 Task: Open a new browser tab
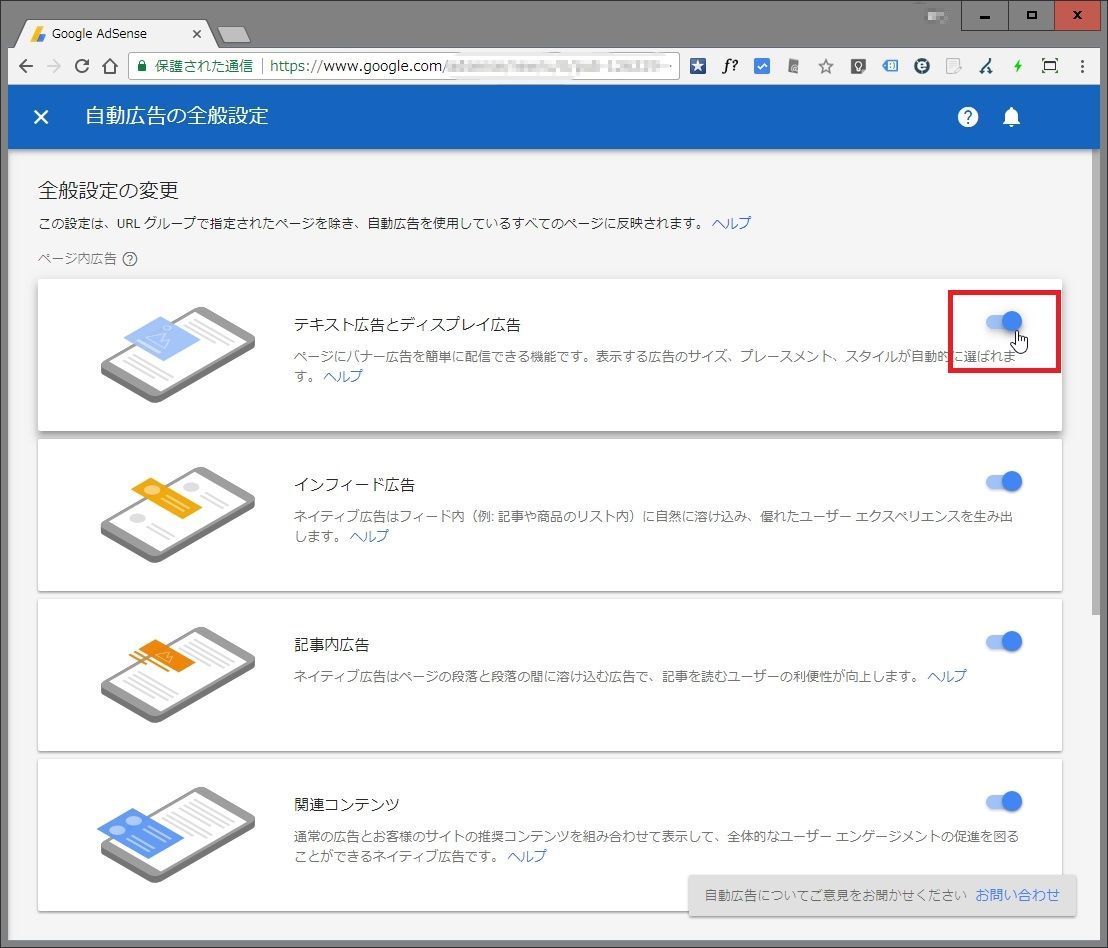pos(234,35)
